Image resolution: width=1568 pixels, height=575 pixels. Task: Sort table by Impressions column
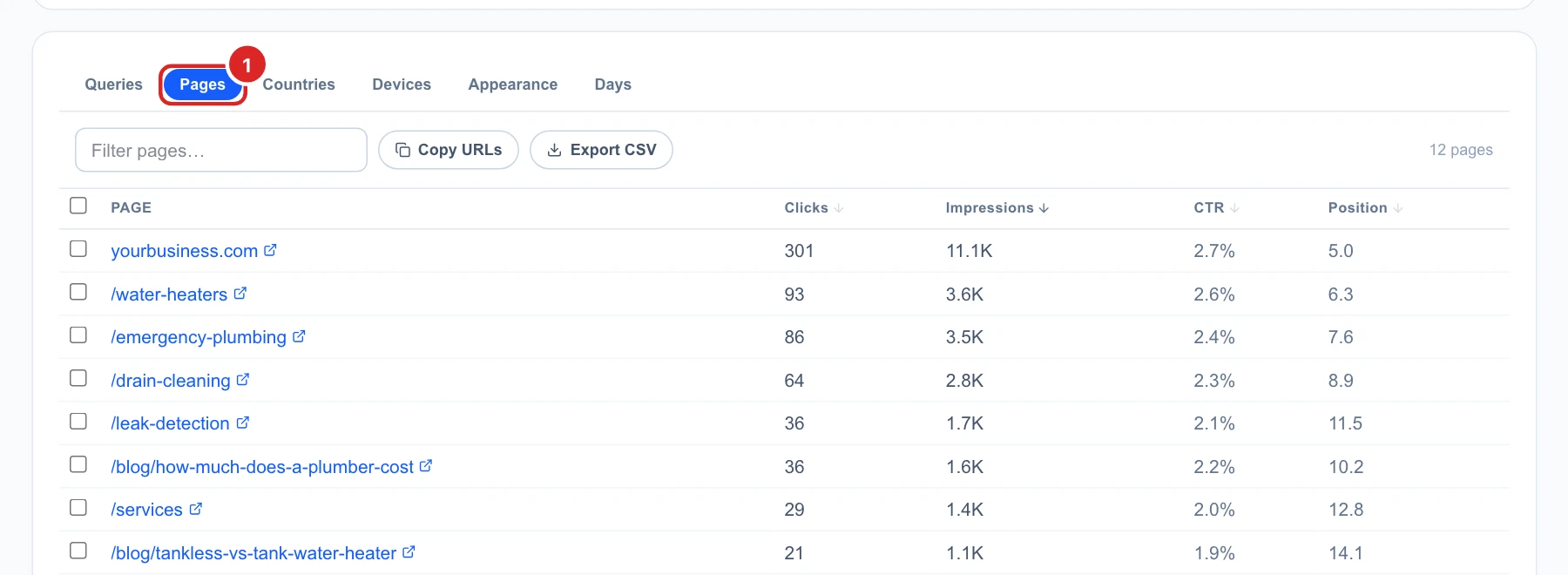click(x=997, y=207)
